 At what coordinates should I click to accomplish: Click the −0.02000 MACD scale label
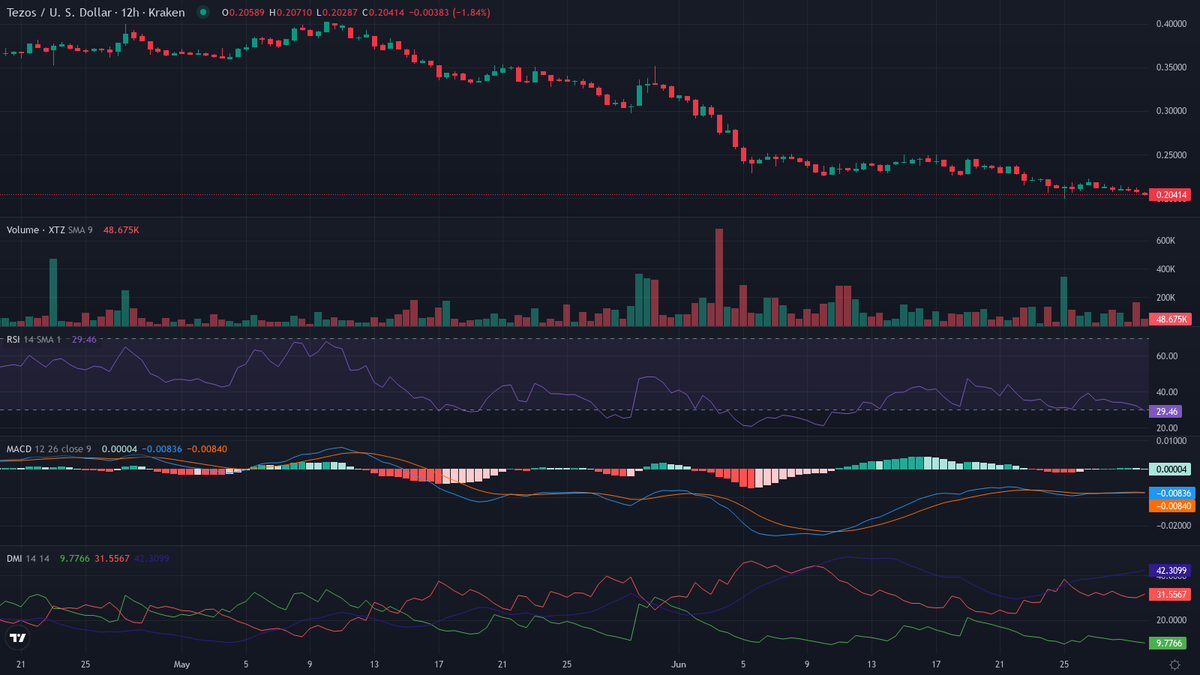click(1171, 524)
